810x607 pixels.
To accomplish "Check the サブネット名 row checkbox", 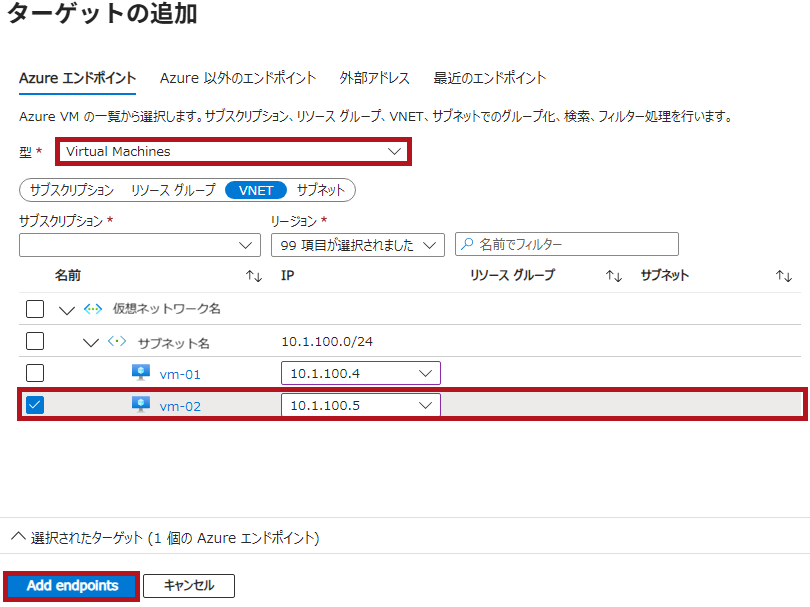I will tap(35, 341).
